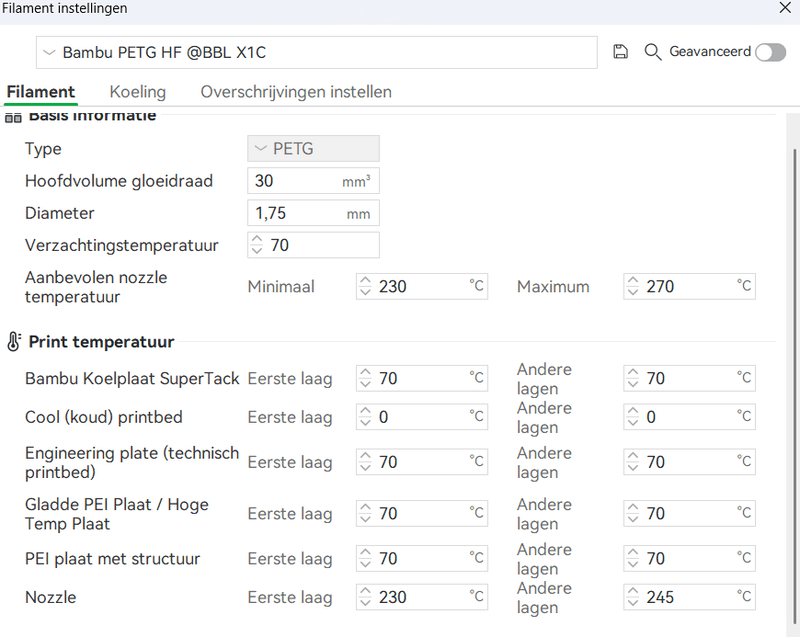The width and height of the screenshot is (800, 637).
Task: Switch to the Koeling tab
Action: point(138,92)
